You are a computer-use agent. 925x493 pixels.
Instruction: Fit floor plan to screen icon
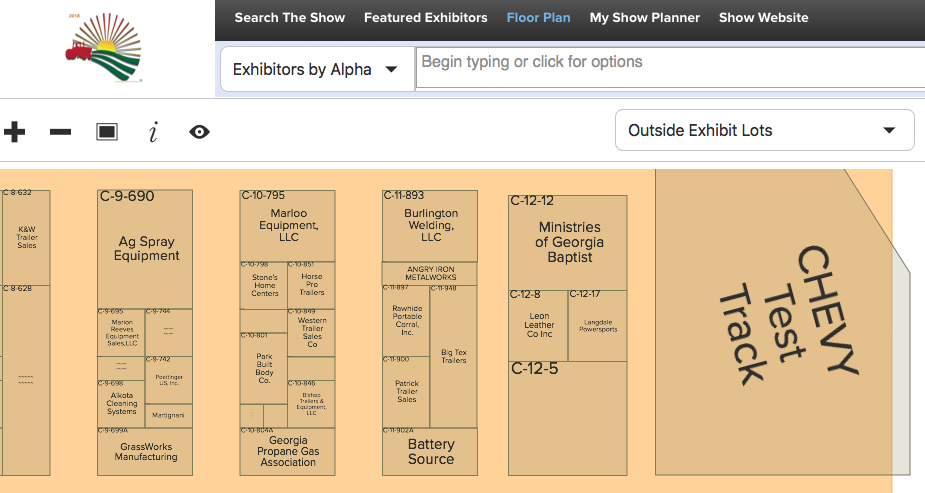[x=107, y=132]
